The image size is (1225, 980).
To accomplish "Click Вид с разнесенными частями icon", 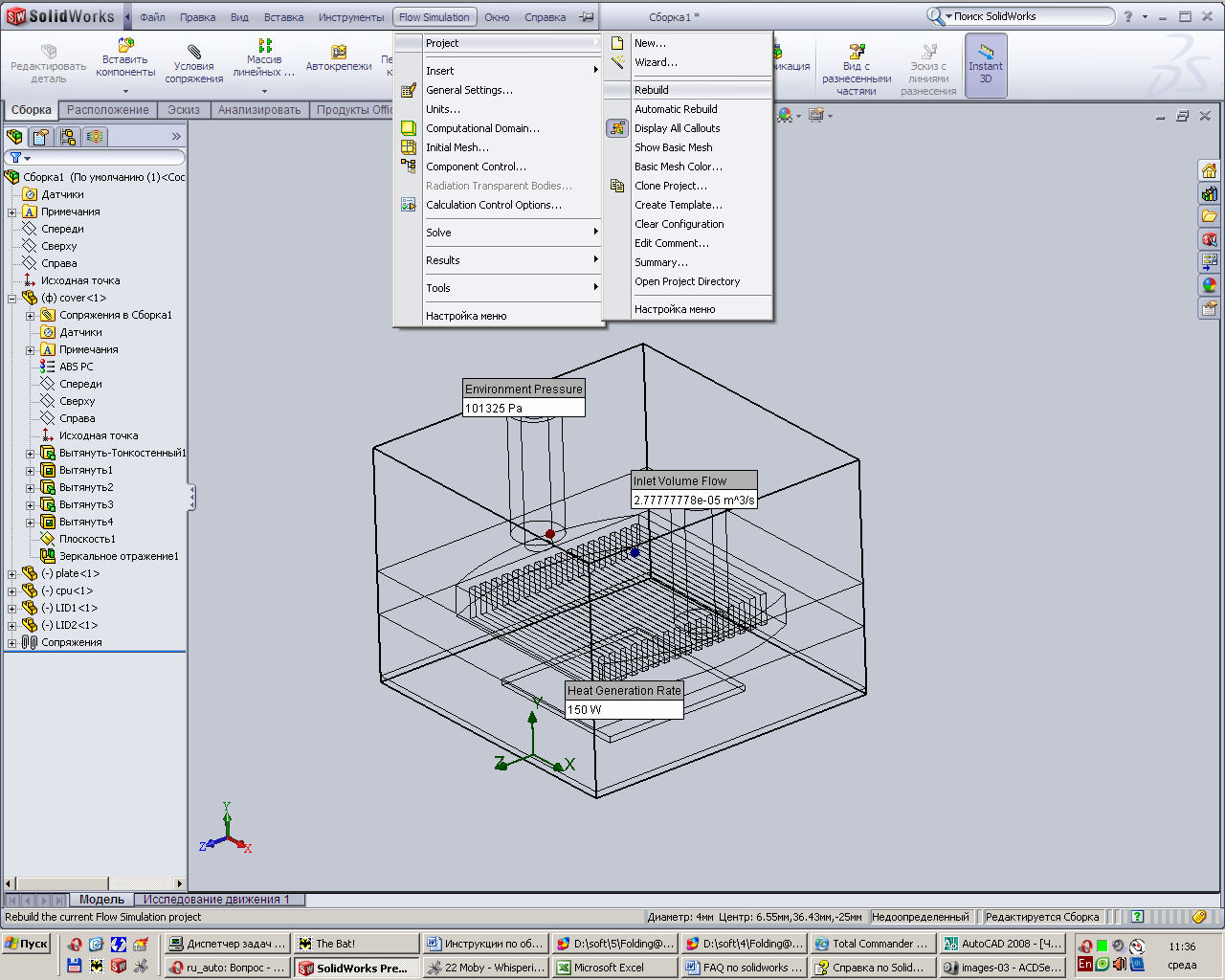I will [857, 51].
